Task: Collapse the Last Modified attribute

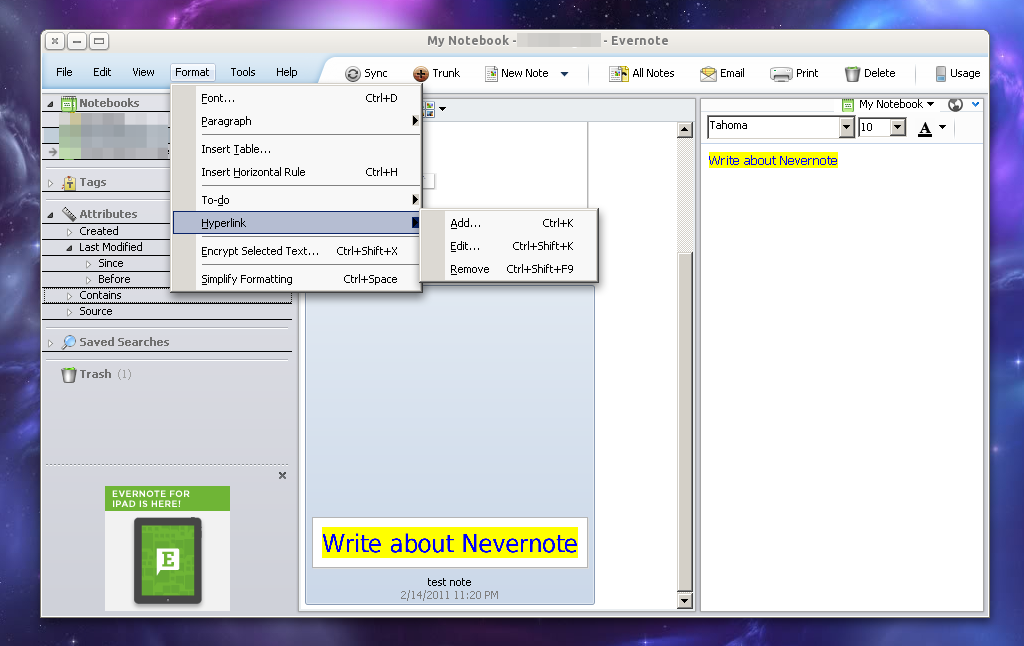Action: 69,248
